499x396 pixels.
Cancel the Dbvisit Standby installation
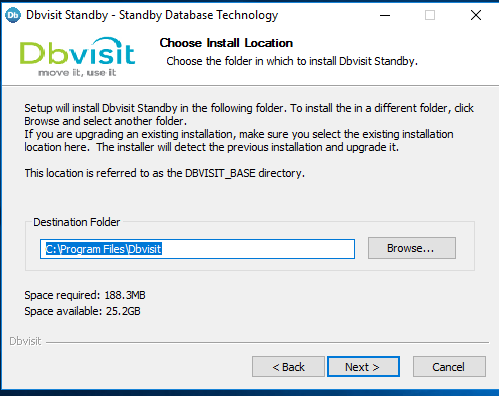[449, 367]
